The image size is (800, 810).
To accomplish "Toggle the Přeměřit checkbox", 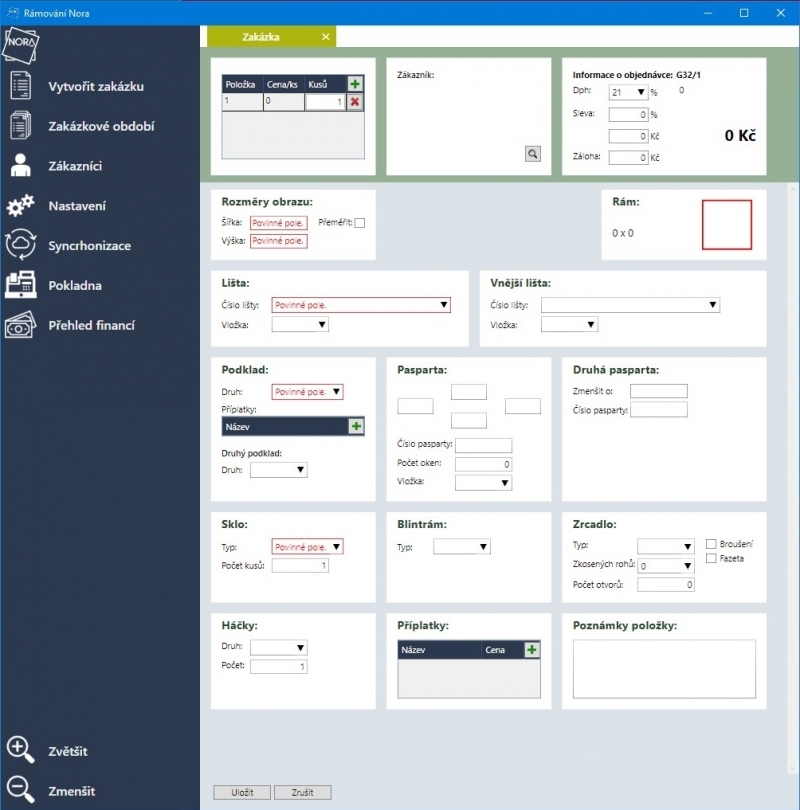I will [x=360, y=223].
